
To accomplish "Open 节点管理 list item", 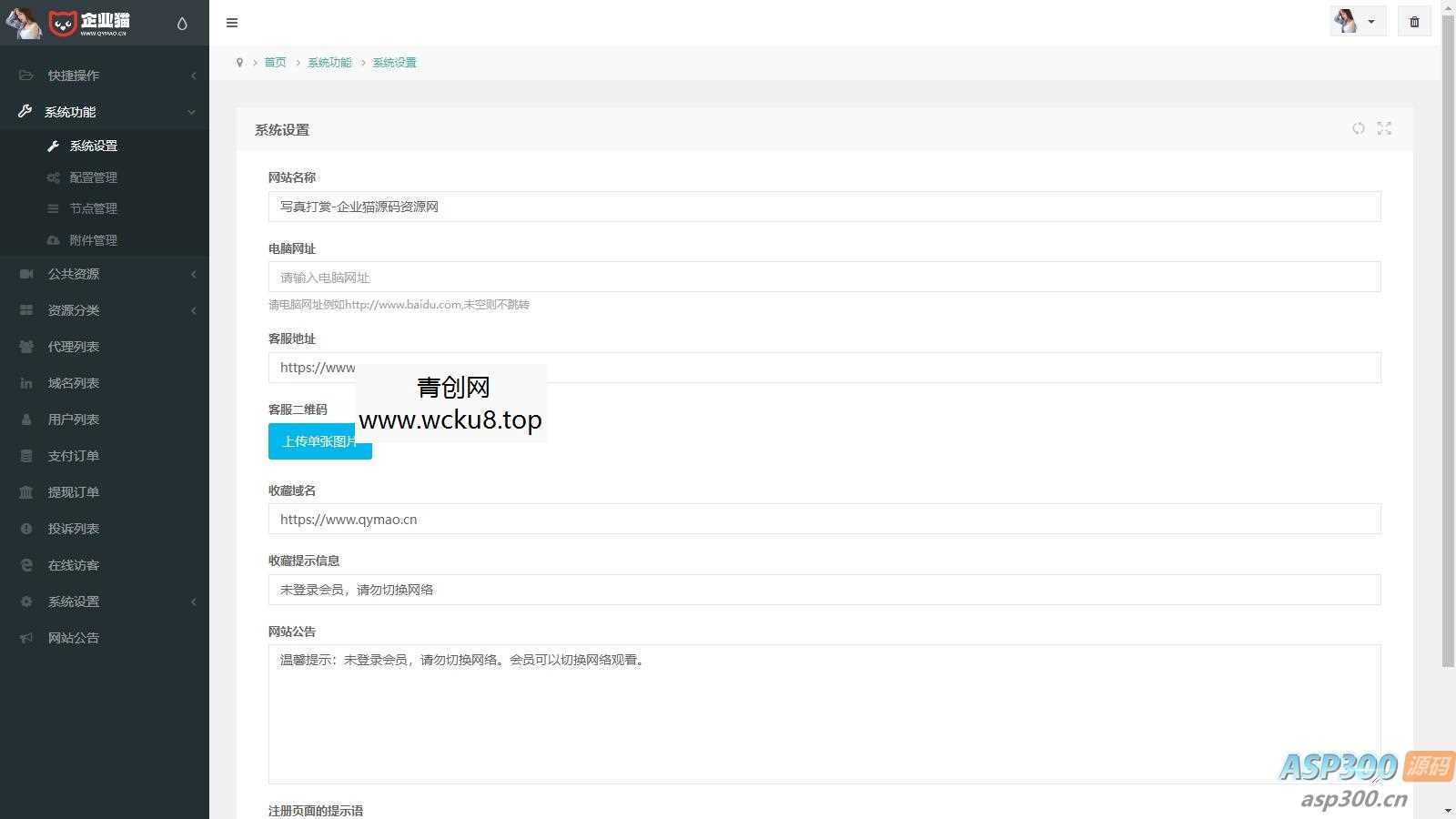I will coord(93,208).
